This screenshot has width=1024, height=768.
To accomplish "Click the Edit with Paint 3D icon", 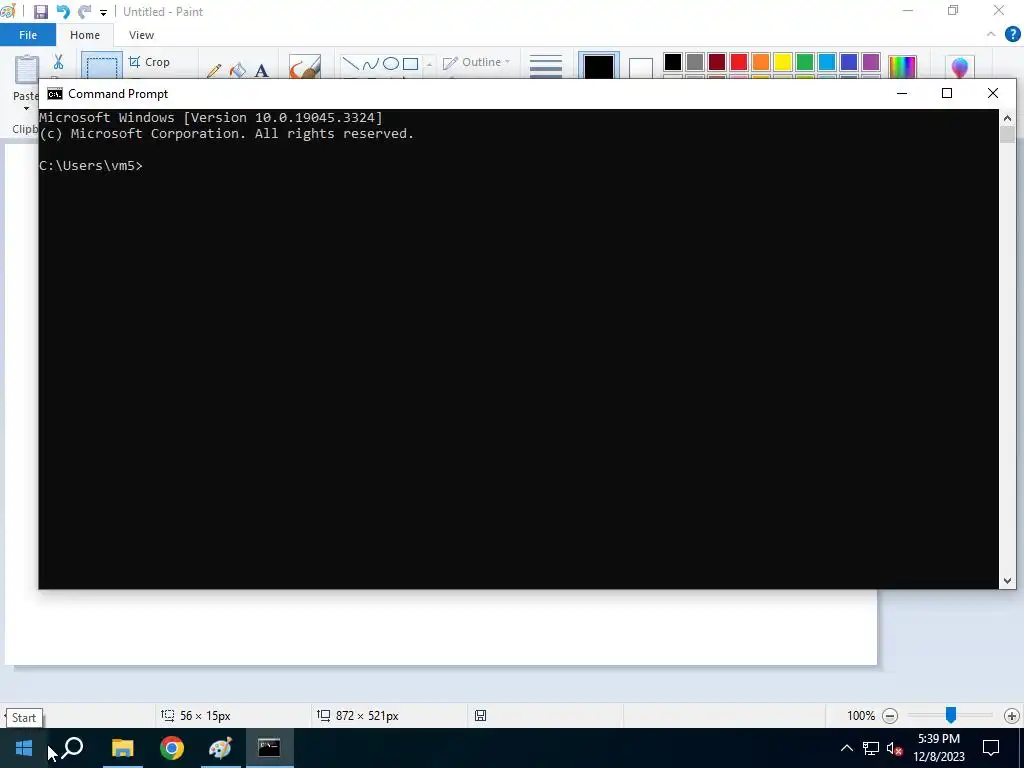I will coord(959,67).
